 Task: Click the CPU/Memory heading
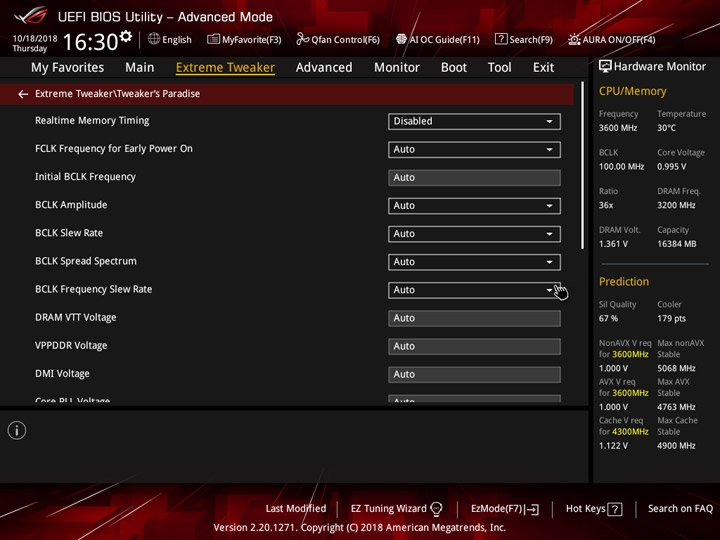coord(632,91)
